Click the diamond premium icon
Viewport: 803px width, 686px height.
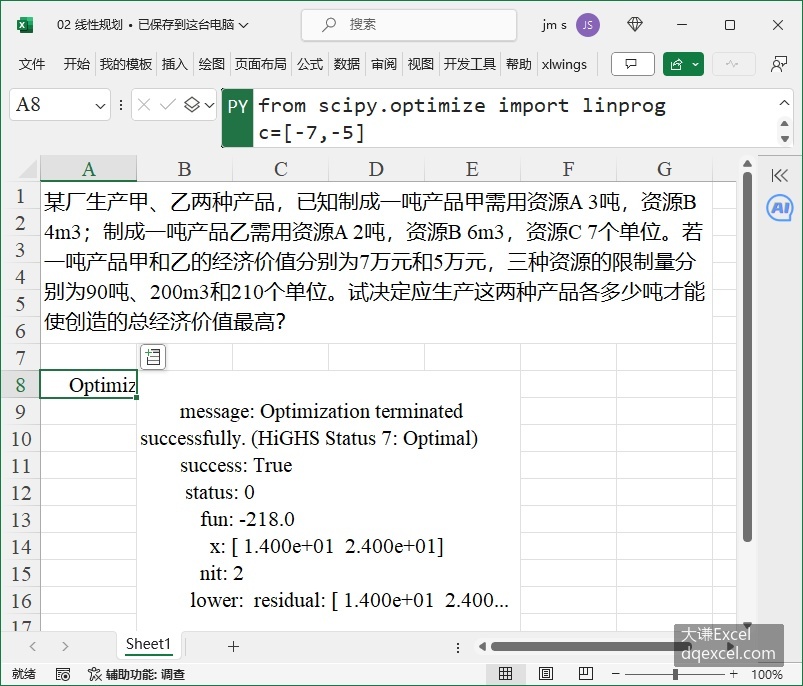click(635, 24)
